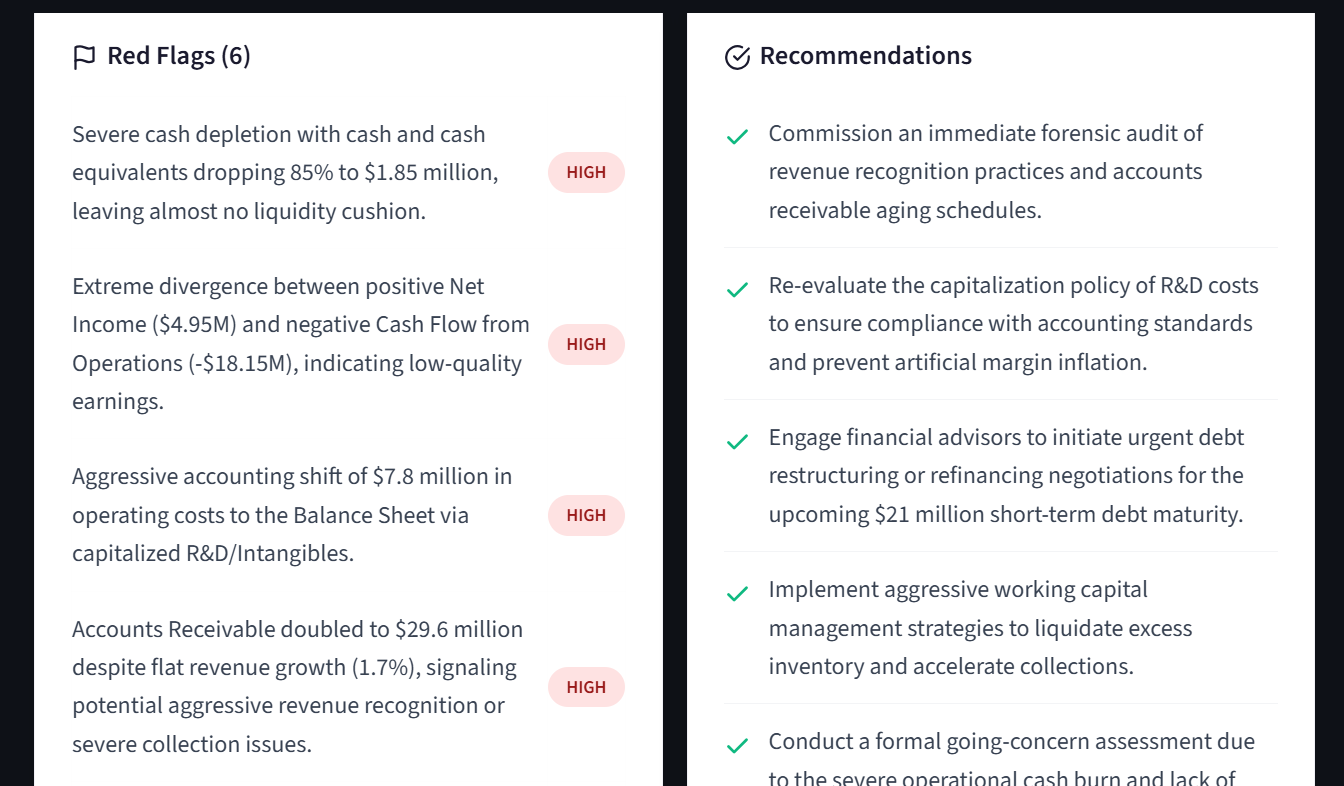Select the Red Flags (6) heading
The width and height of the screenshot is (1344, 786).
click(179, 56)
